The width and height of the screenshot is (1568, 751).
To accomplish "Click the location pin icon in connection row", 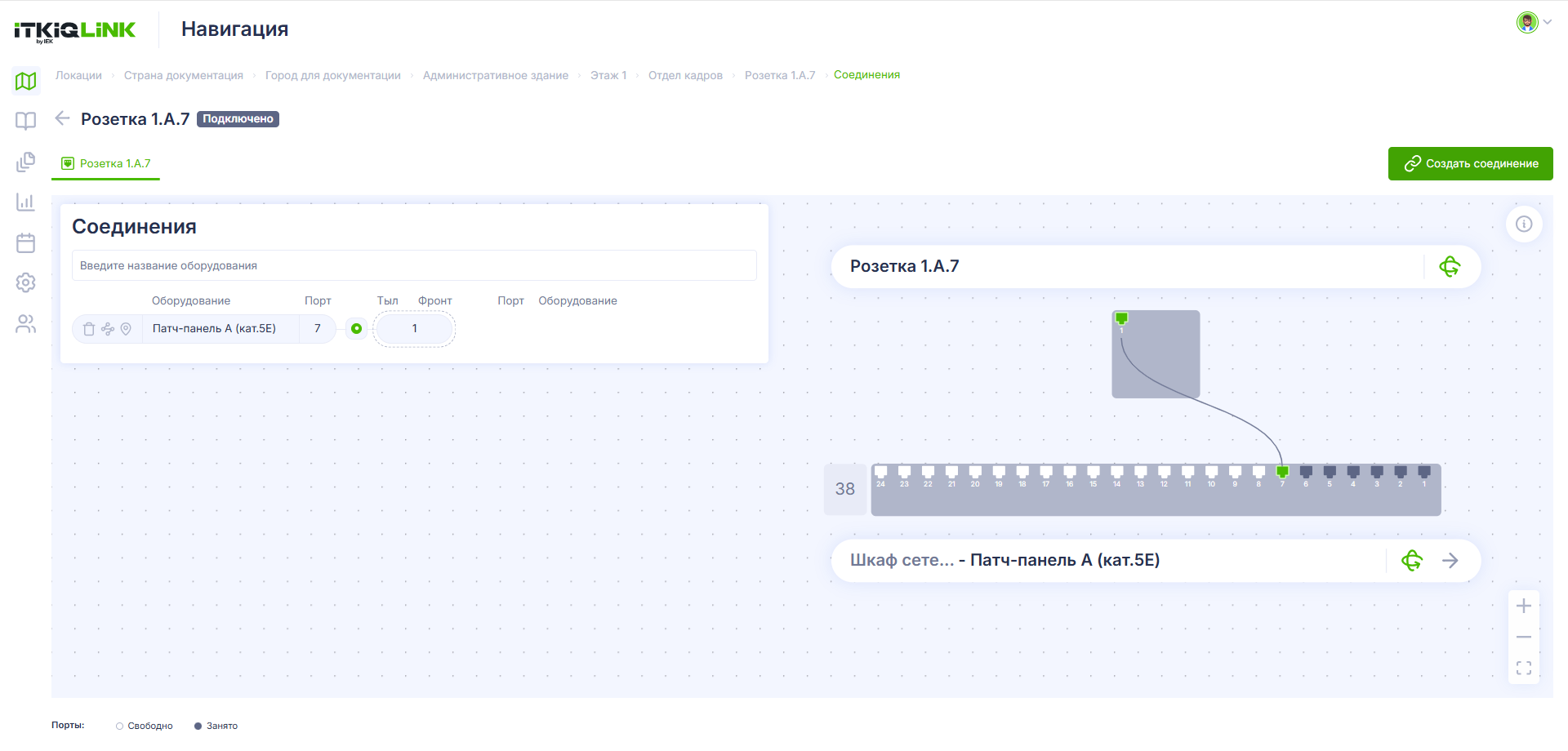I will pos(126,329).
